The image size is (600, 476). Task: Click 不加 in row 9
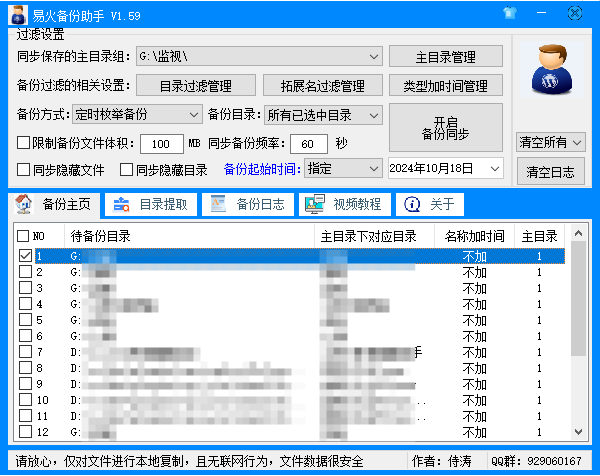tap(474, 384)
